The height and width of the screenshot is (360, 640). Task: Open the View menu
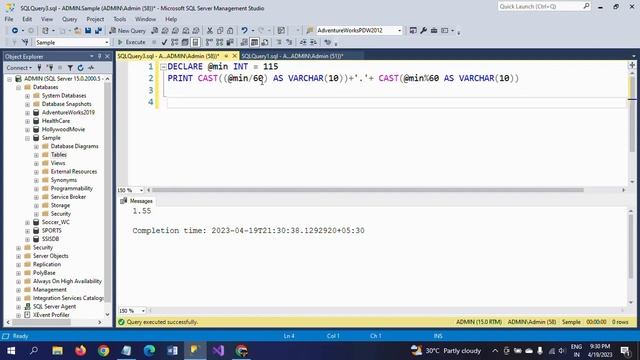[47, 19]
